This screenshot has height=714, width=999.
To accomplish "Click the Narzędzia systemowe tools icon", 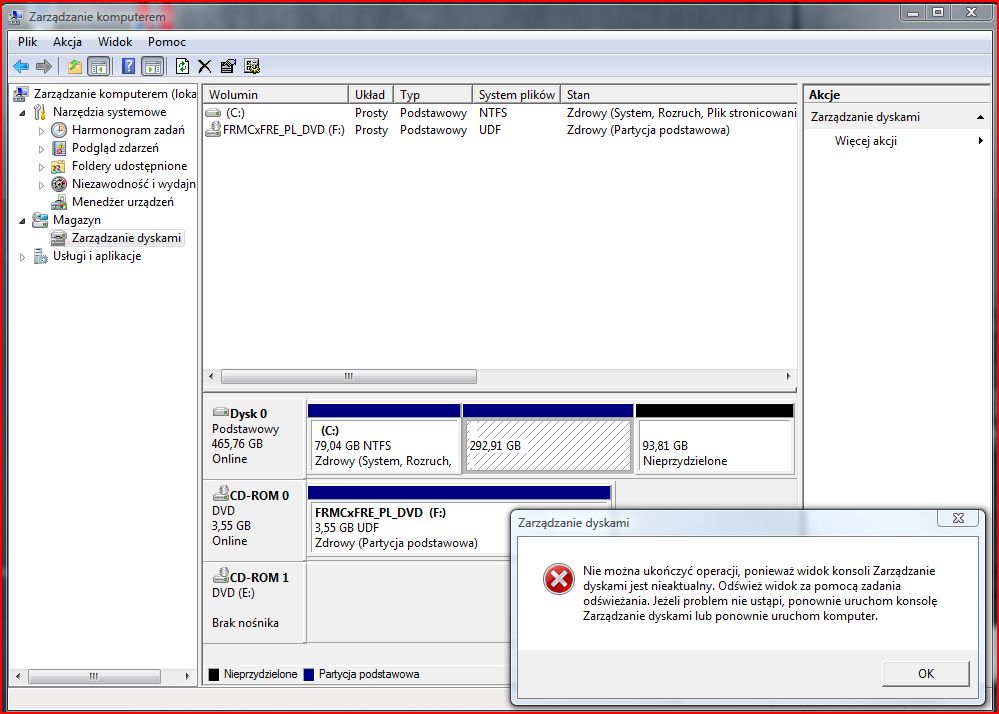I will 40,112.
